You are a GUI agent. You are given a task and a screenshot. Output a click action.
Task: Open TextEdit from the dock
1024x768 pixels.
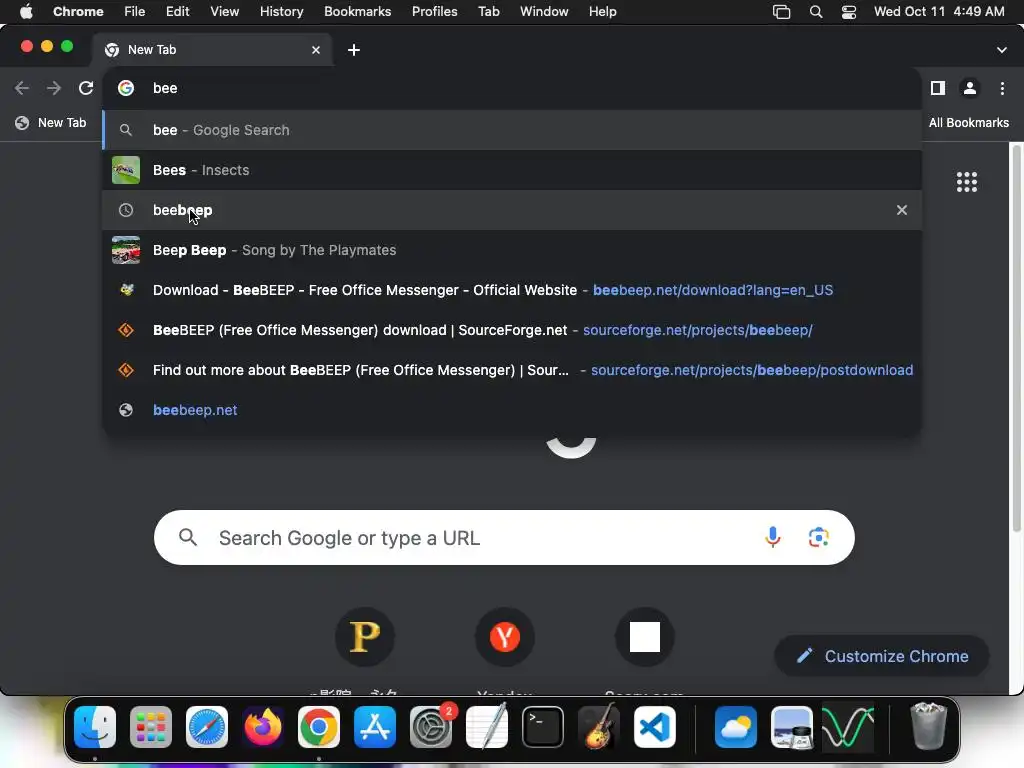(487, 727)
